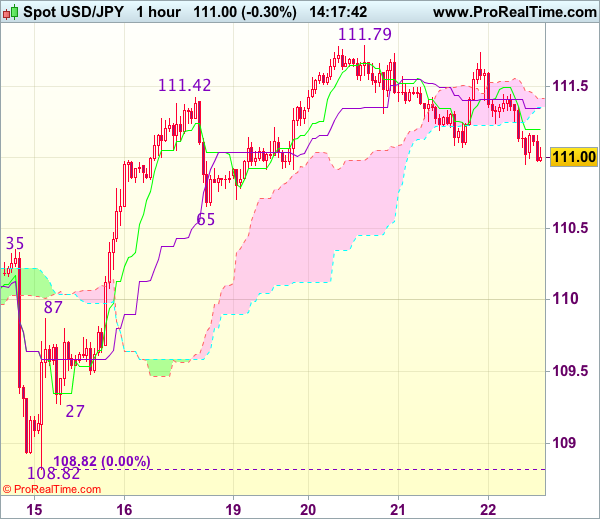
Task: Click date label 20 on time axis
Action: pyautogui.click(x=308, y=510)
